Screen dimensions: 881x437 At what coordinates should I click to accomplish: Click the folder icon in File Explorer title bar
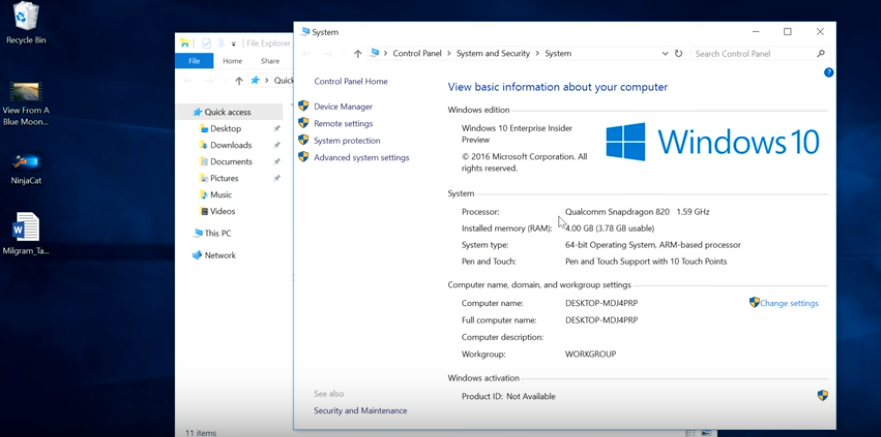point(184,43)
